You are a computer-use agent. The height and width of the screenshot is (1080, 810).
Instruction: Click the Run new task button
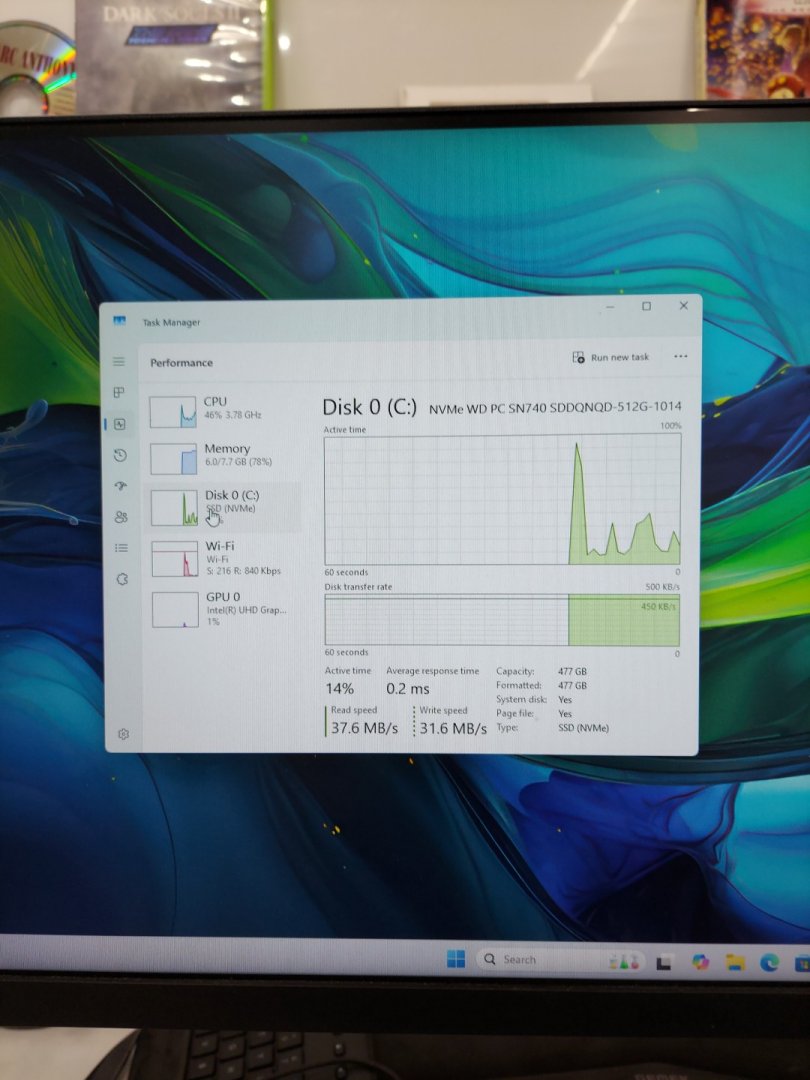pyautogui.click(x=611, y=357)
